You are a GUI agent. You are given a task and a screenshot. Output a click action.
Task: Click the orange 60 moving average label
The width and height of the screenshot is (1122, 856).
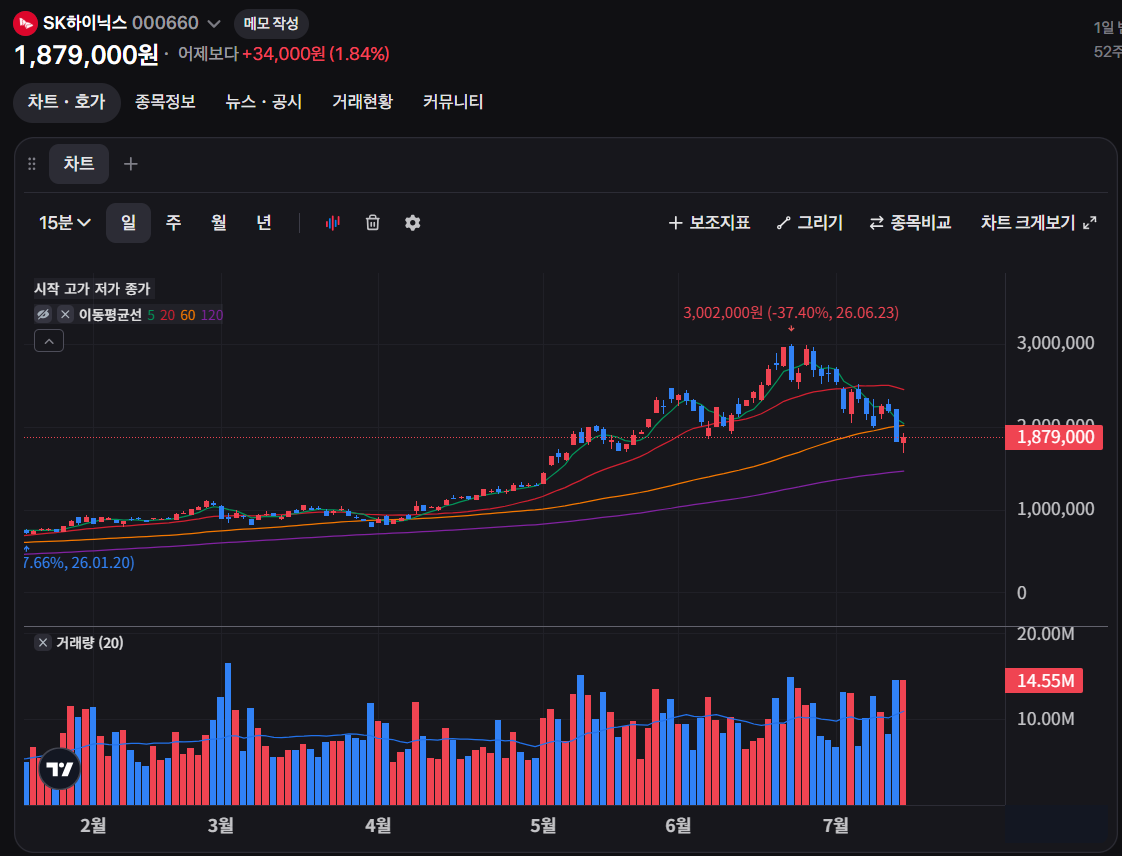tap(187, 315)
